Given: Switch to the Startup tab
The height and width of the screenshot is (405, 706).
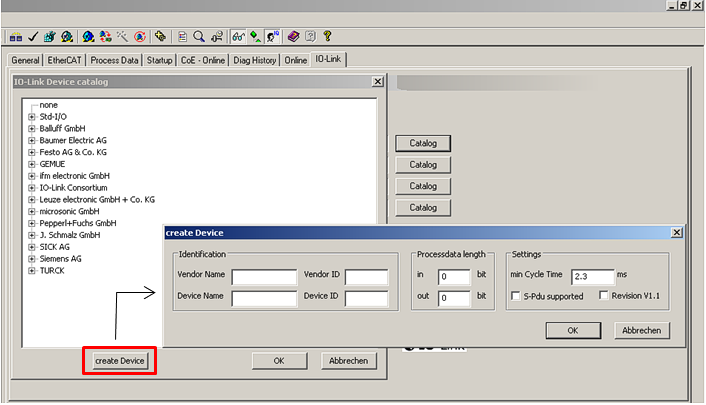Looking at the screenshot, I should click(159, 60).
